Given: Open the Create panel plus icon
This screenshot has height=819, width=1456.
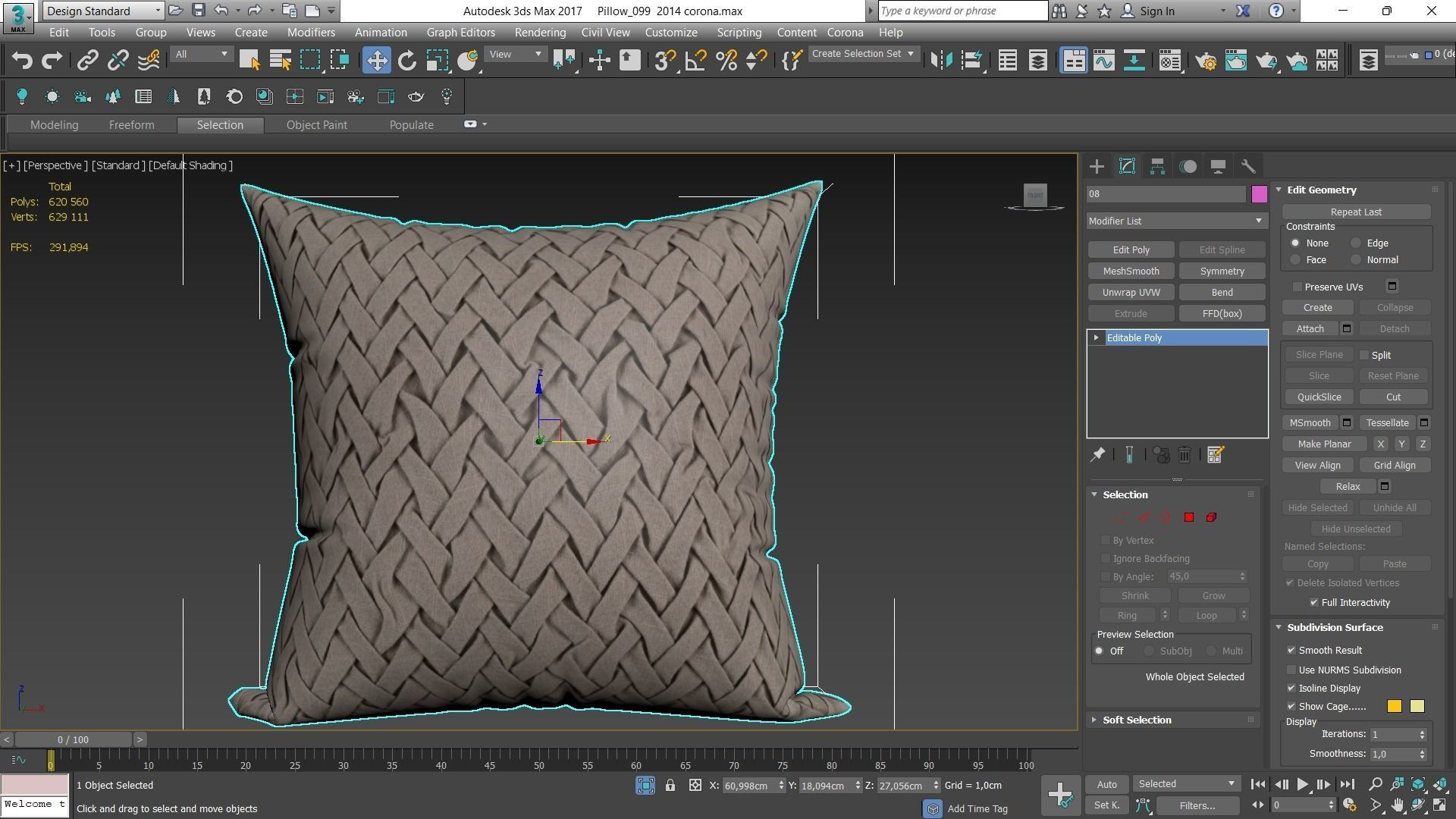Looking at the screenshot, I should tap(1097, 166).
